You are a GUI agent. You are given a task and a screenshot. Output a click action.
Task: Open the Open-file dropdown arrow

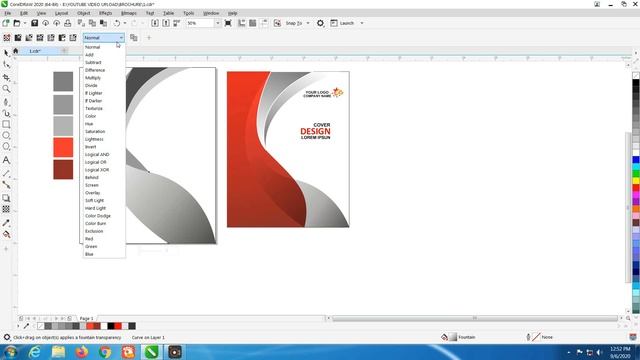pyautogui.click(x=24, y=23)
